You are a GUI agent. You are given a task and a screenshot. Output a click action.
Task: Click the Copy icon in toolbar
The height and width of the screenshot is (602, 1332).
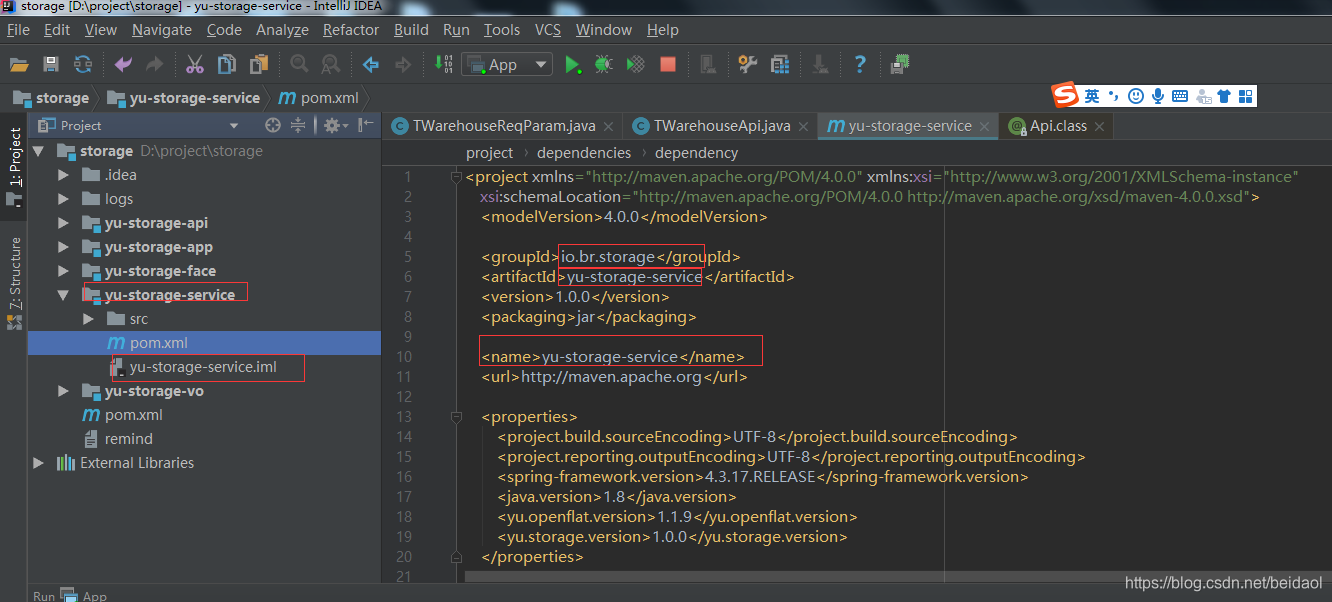(x=227, y=65)
